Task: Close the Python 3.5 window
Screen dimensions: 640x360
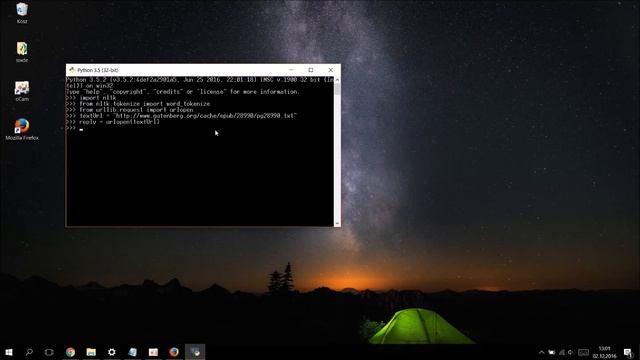Action: [331, 70]
